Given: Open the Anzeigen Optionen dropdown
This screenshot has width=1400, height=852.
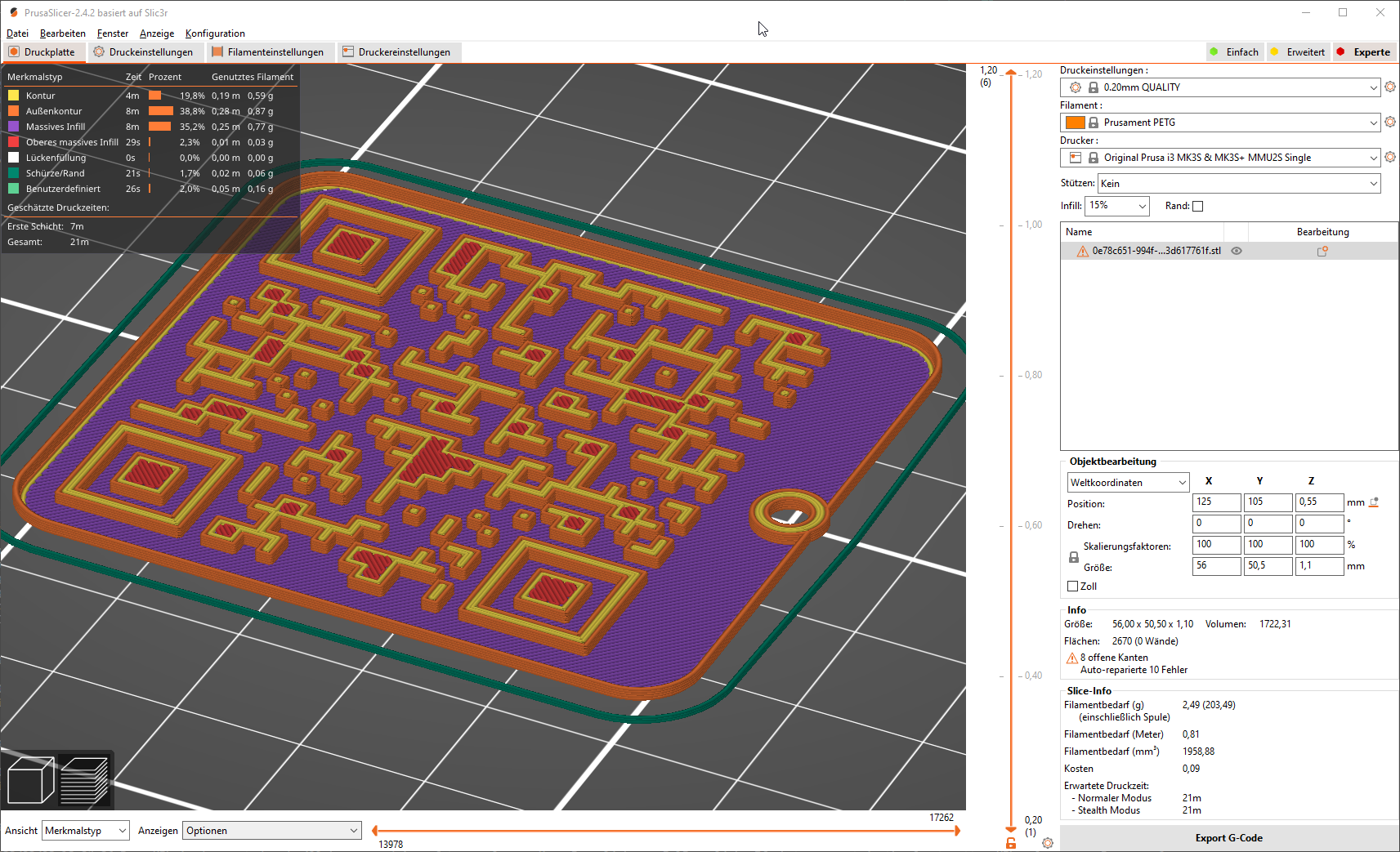Looking at the screenshot, I should pyautogui.click(x=272, y=831).
